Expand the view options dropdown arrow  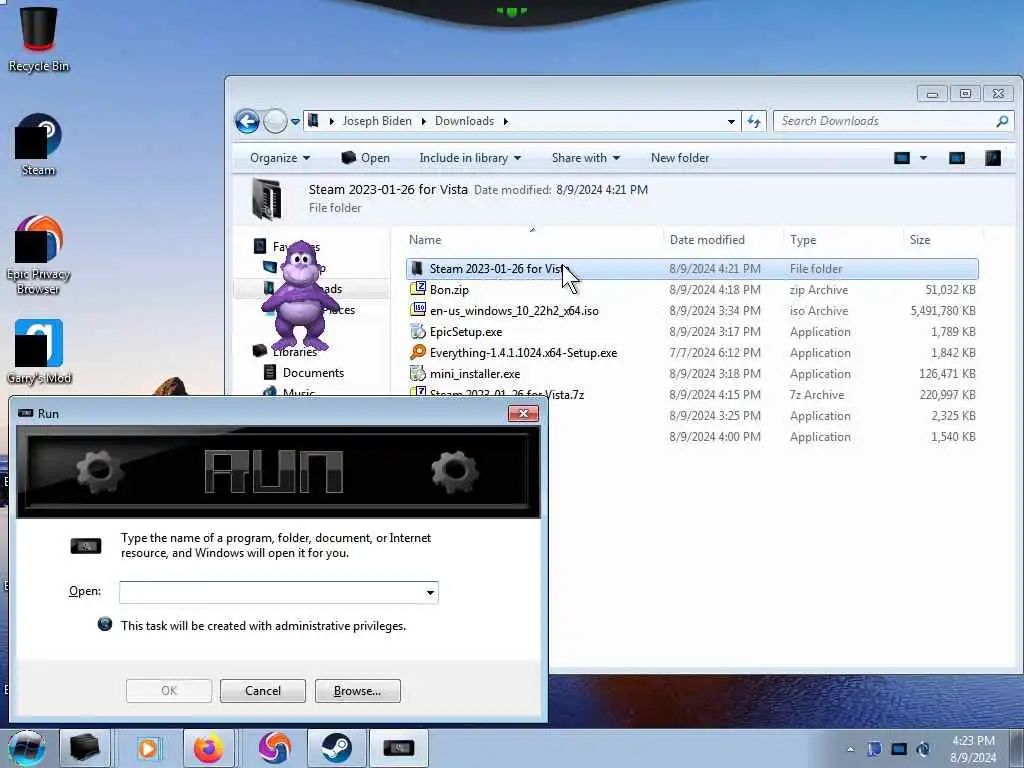(x=923, y=158)
